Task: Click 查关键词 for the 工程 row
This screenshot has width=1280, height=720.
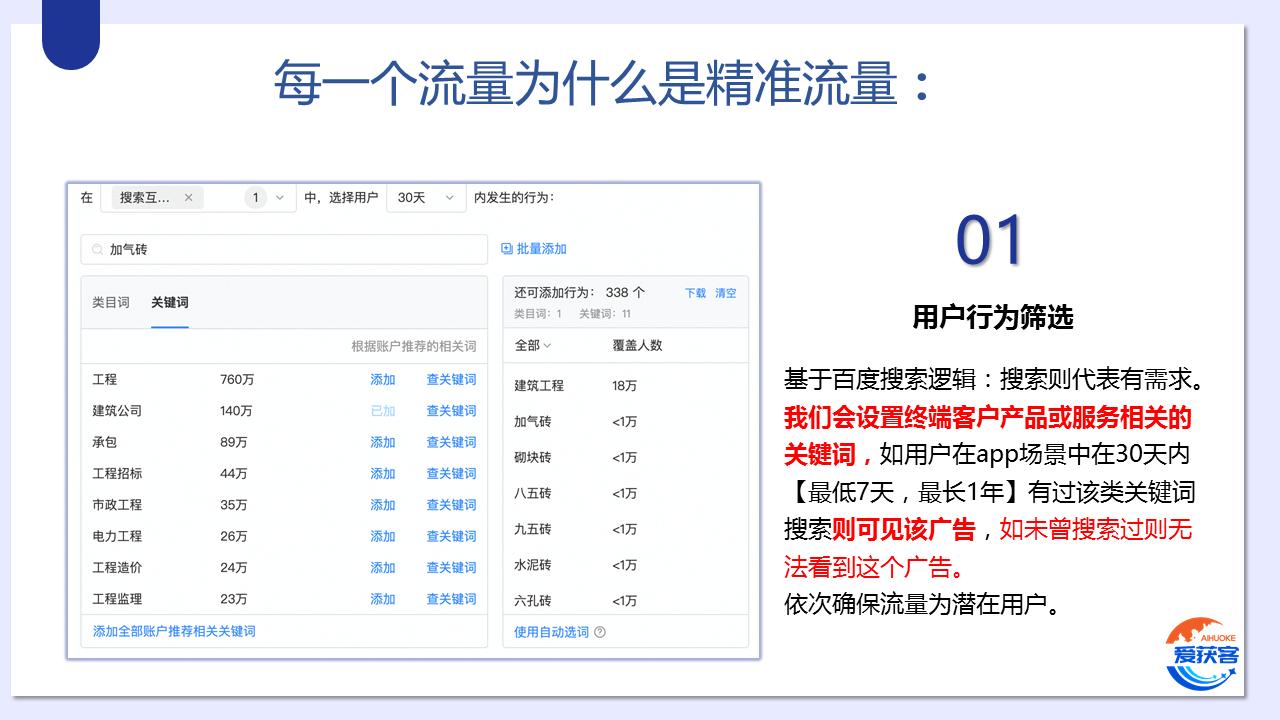Action: pyautogui.click(x=451, y=379)
